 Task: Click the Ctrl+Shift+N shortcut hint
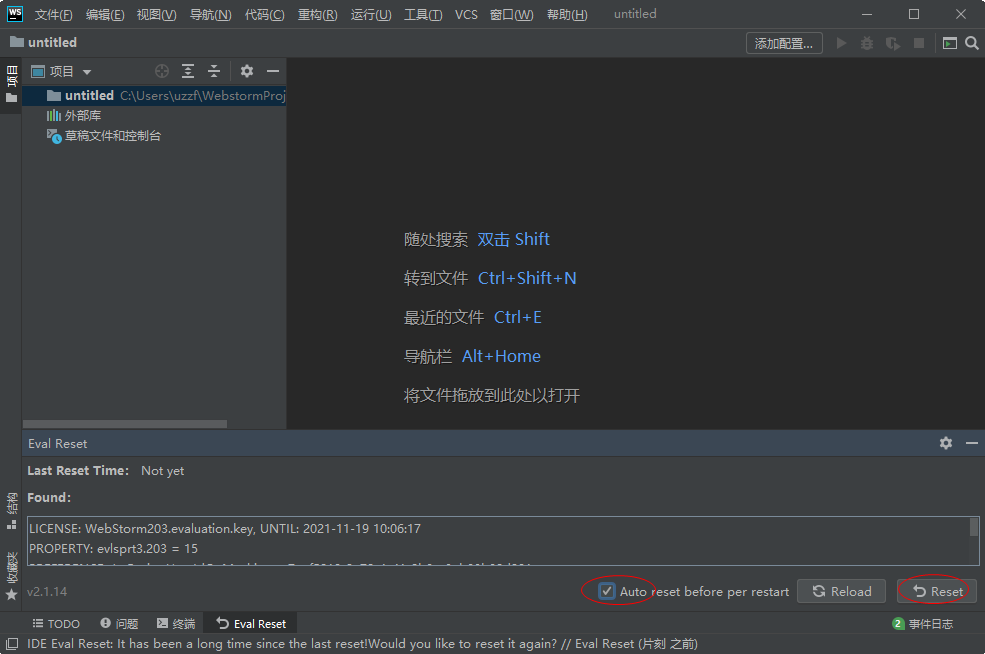527,278
